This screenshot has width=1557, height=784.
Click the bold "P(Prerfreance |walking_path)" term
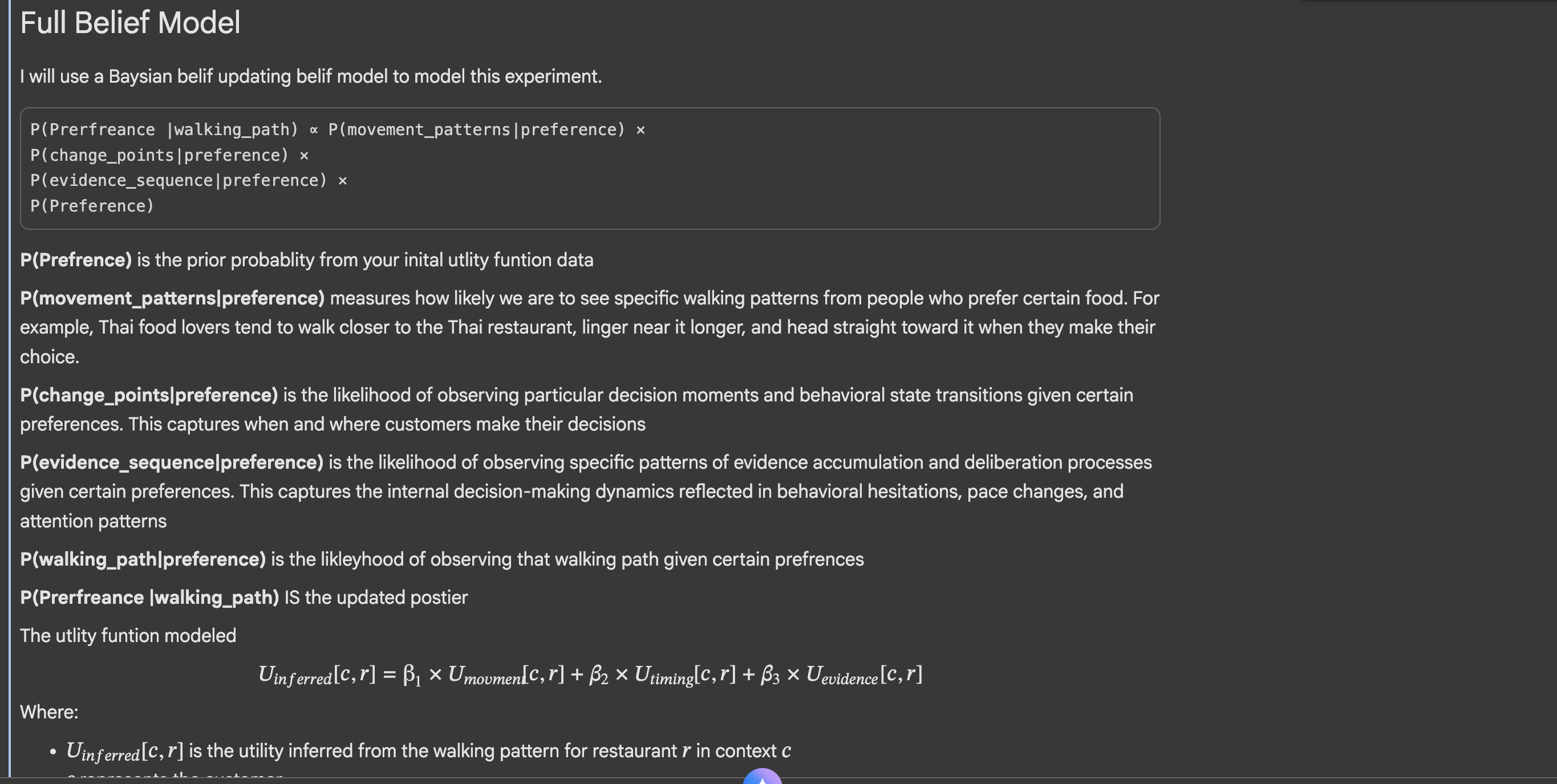pyautogui.click(x=149, y=597)
